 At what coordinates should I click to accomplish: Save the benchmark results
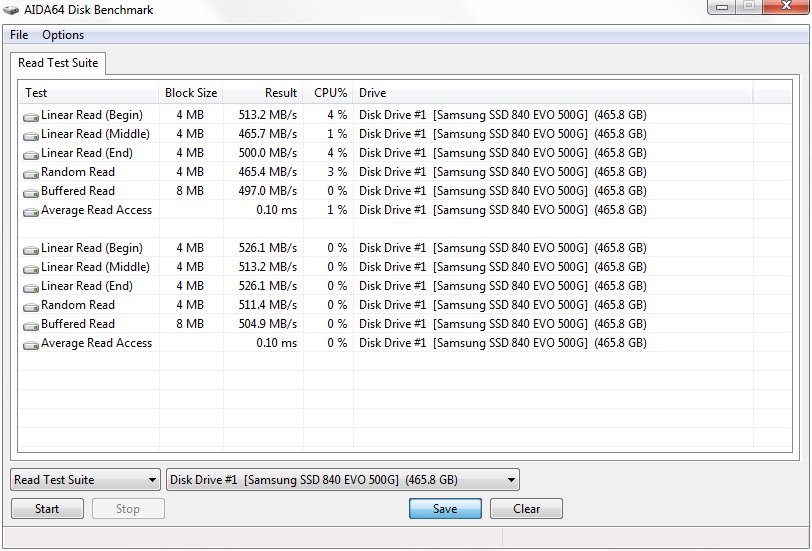pos(445,509)
